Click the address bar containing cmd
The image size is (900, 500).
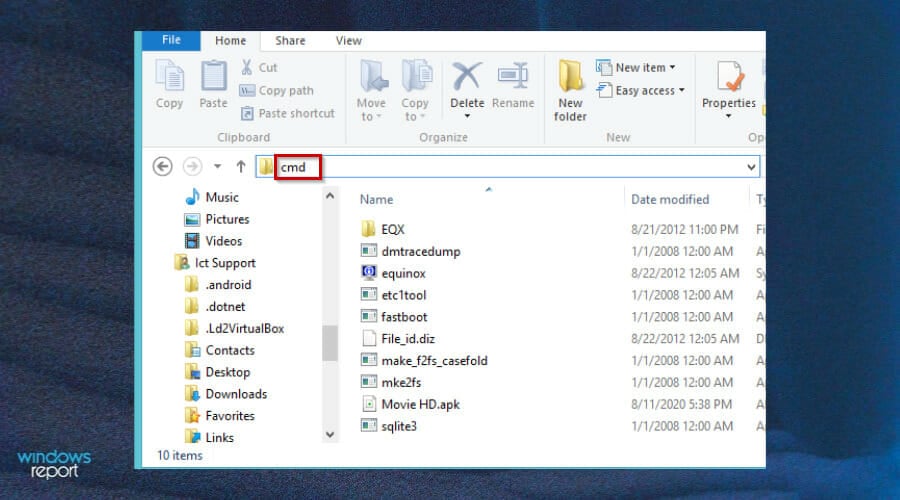507,167
